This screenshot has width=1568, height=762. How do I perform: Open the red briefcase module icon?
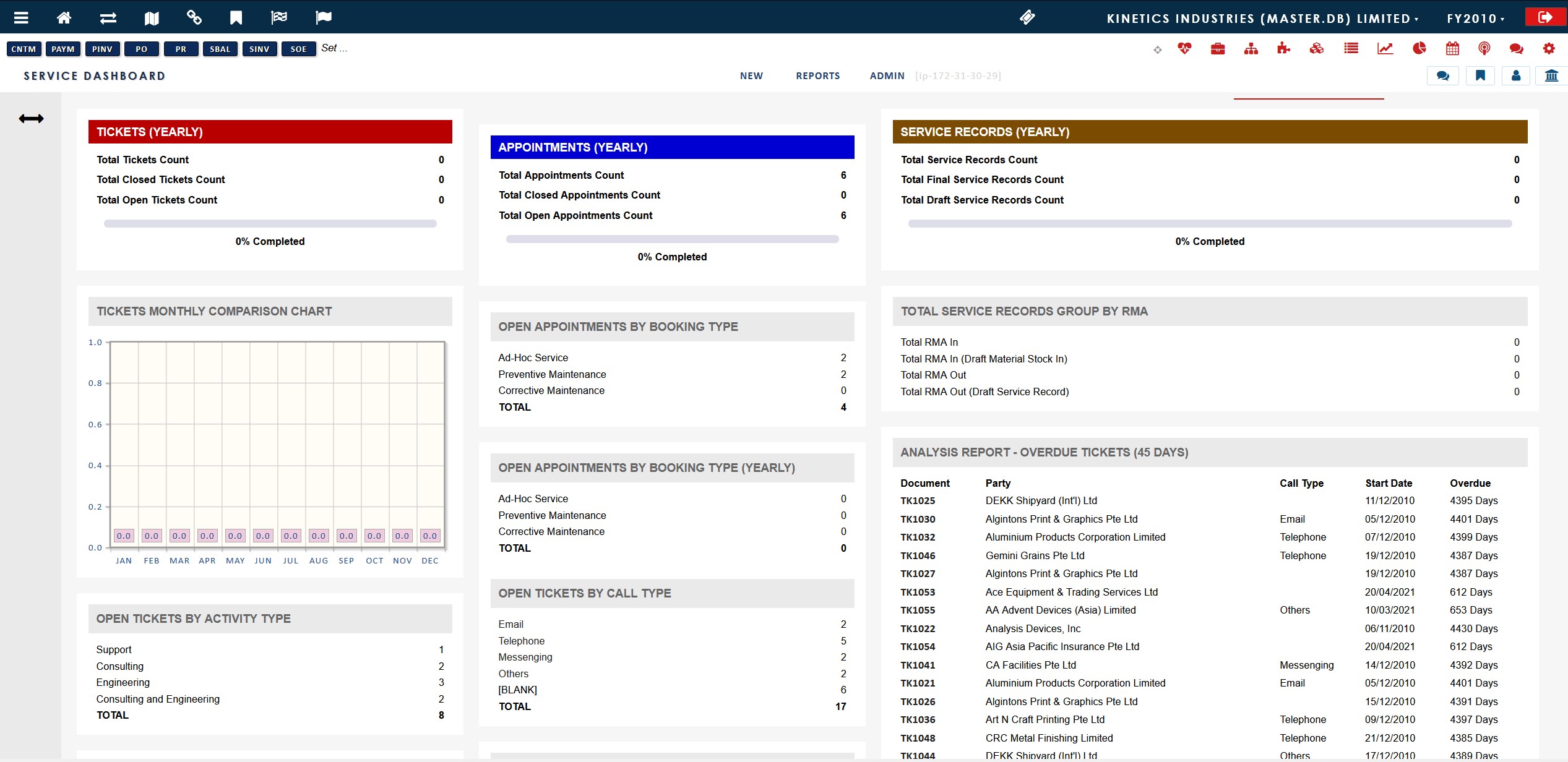[1218, 48]
